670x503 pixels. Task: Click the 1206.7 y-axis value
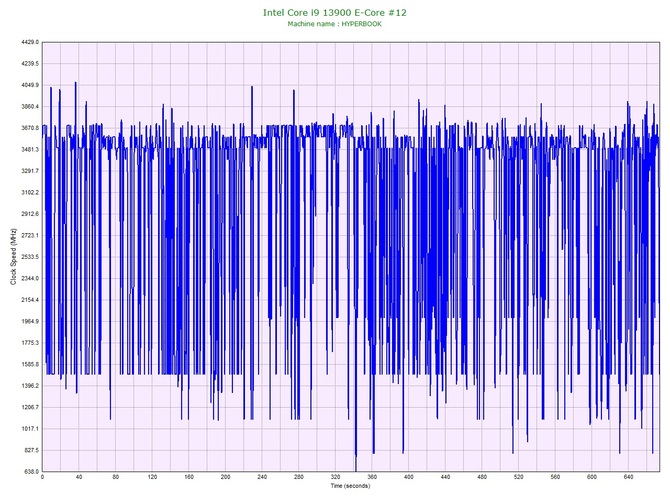click(x=30, y=407)
